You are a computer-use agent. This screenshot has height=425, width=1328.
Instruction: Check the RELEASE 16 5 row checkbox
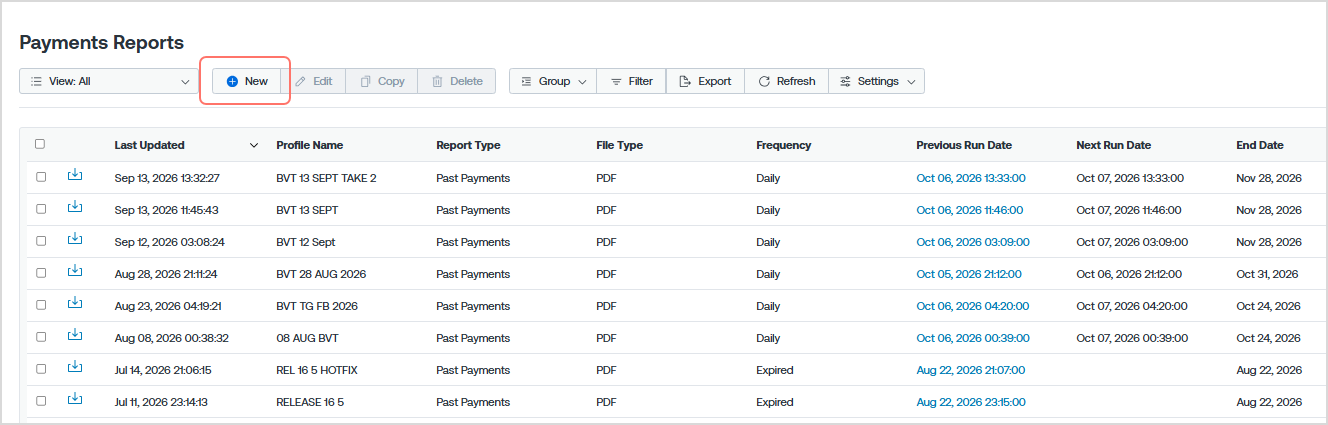coord(41,401)
